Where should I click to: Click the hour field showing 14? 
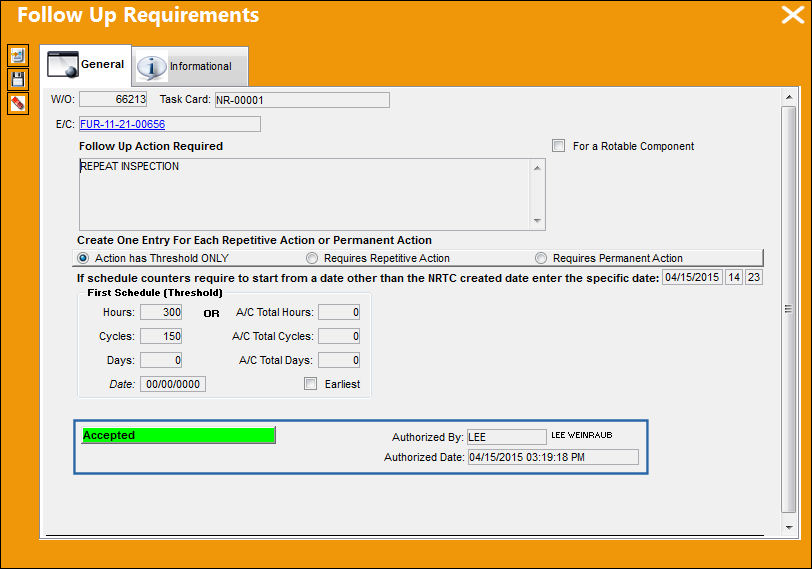[734, 278]
